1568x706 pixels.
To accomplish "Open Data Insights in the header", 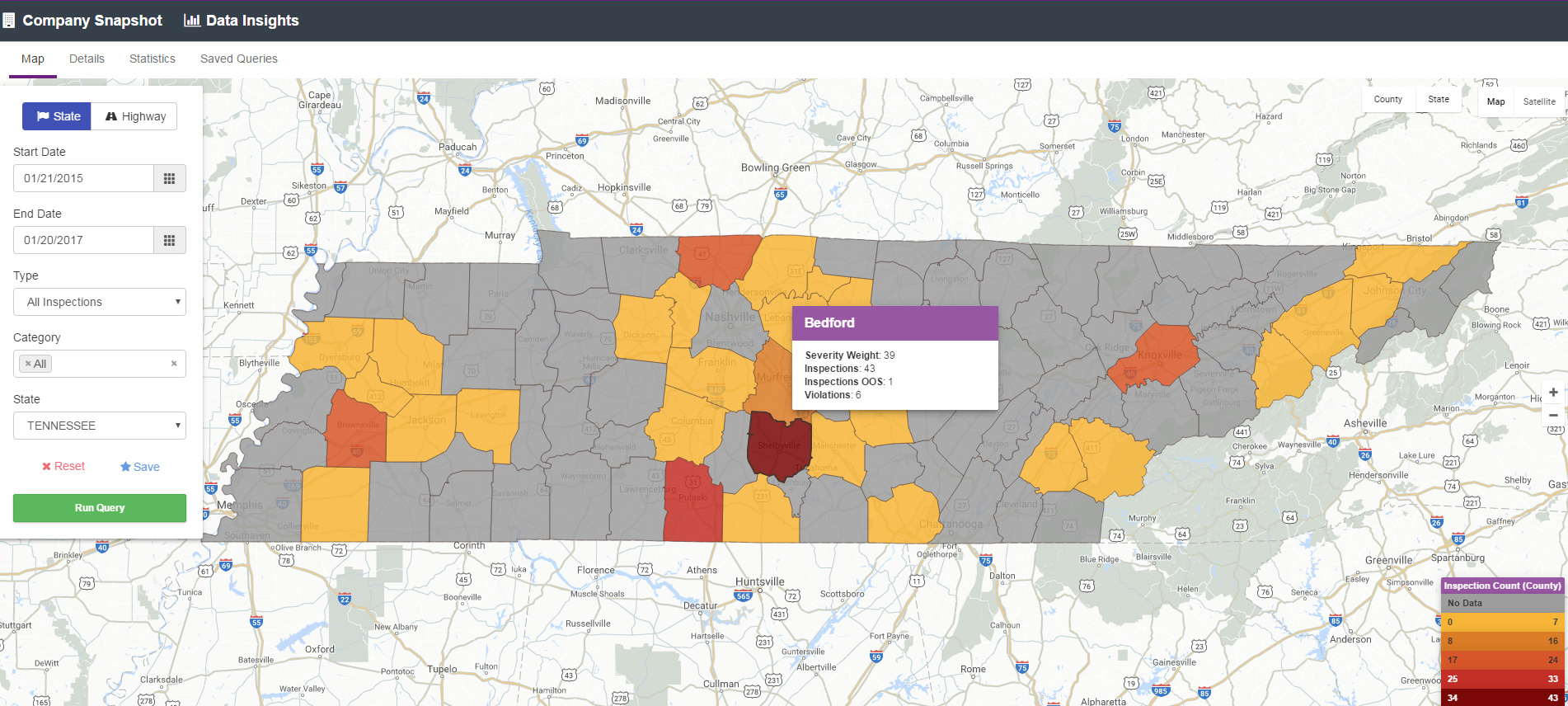I will point(252,21).
